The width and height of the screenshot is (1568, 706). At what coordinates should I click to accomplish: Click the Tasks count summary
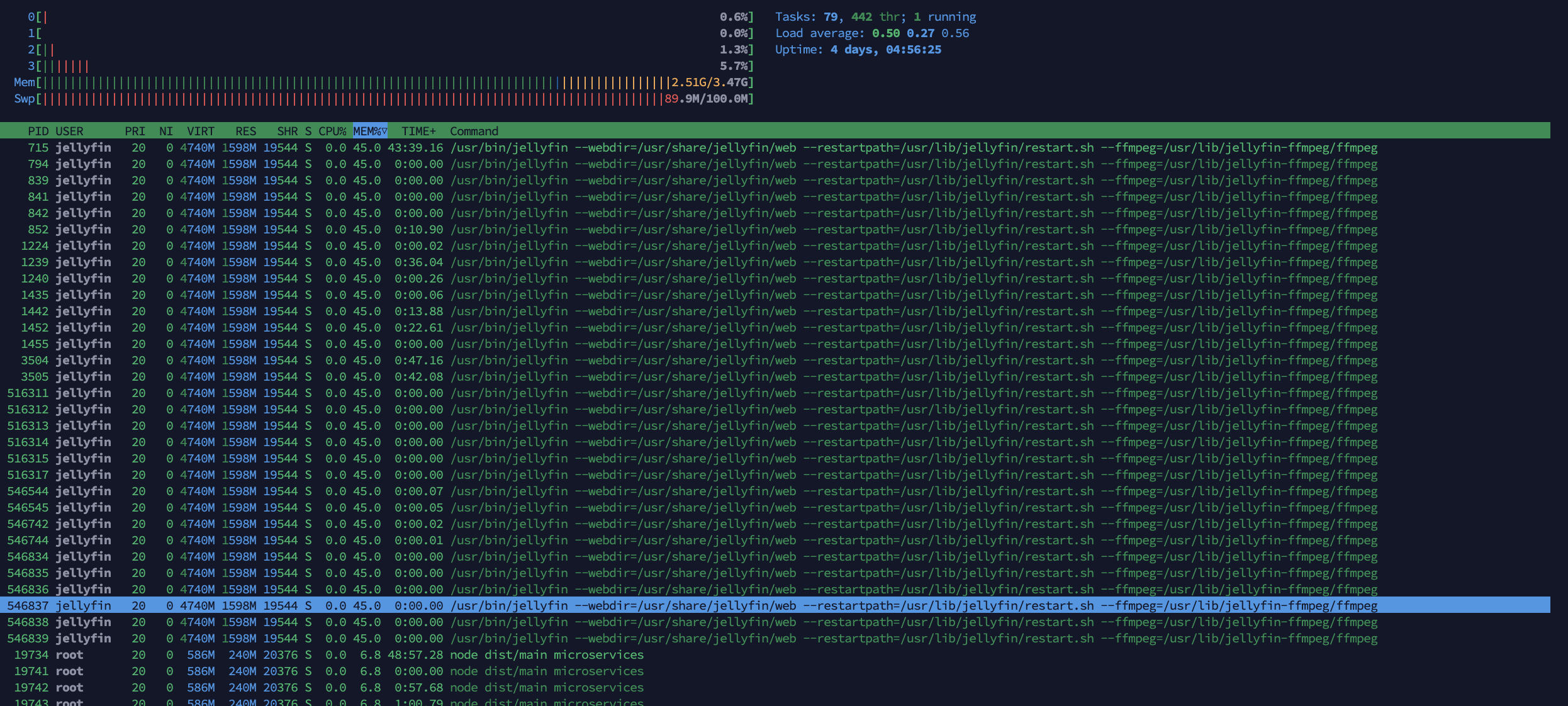[x=875, y=17]
